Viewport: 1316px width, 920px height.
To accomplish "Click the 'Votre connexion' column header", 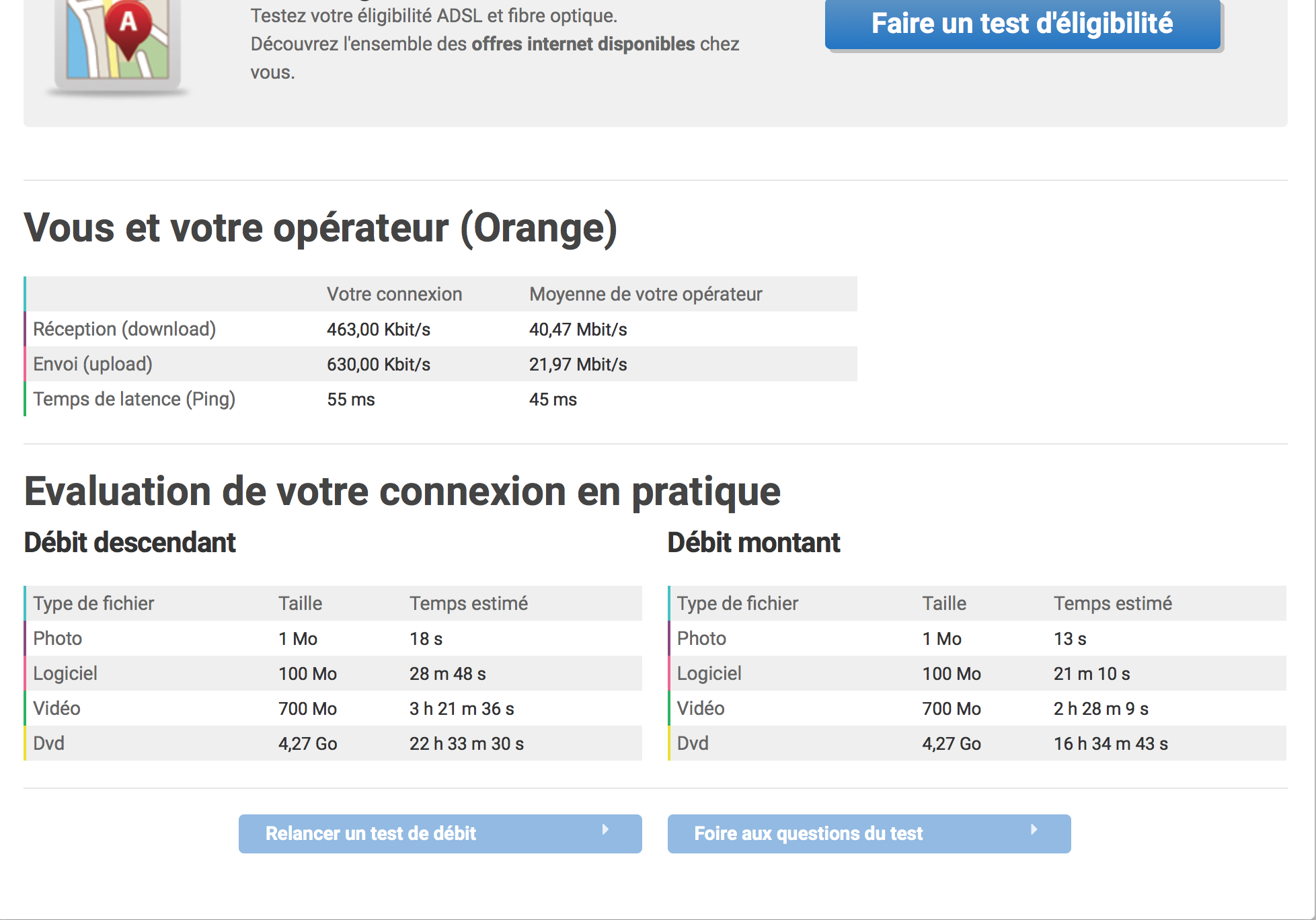I will coord(394,295).
